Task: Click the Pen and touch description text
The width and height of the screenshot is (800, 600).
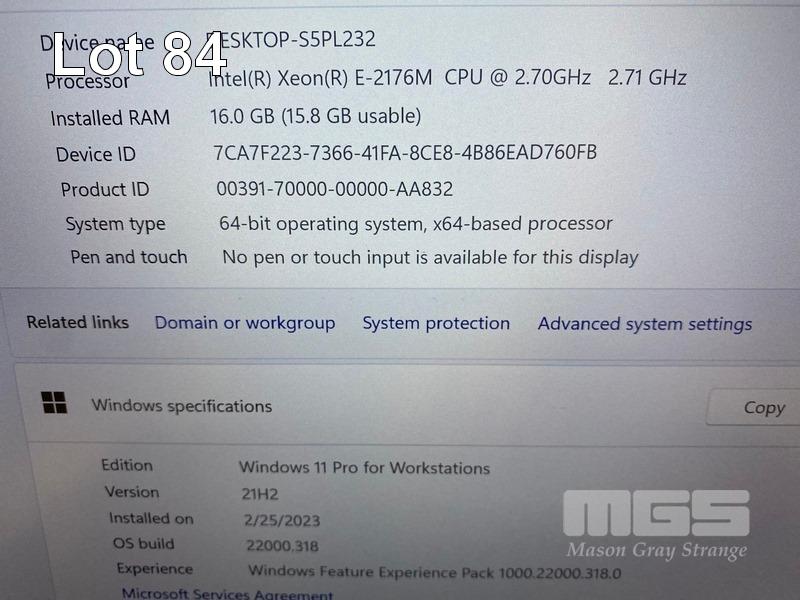Action: point(430,258)
